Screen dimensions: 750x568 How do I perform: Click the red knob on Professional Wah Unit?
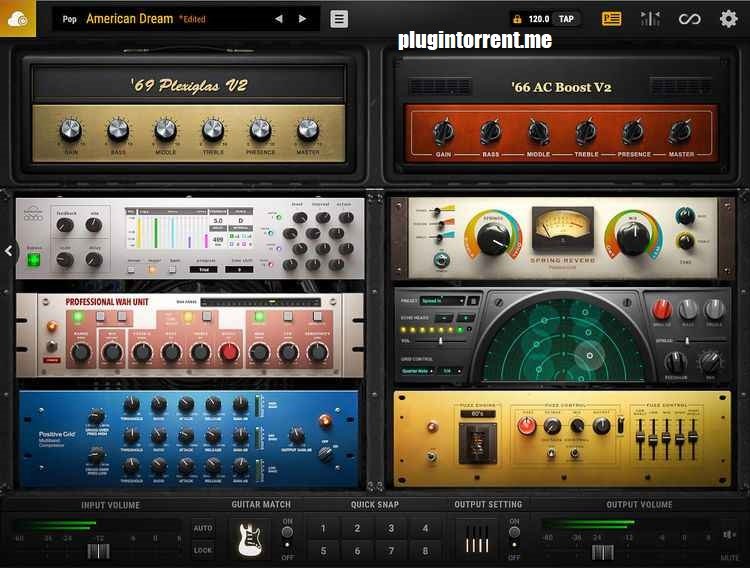point(229,352)
